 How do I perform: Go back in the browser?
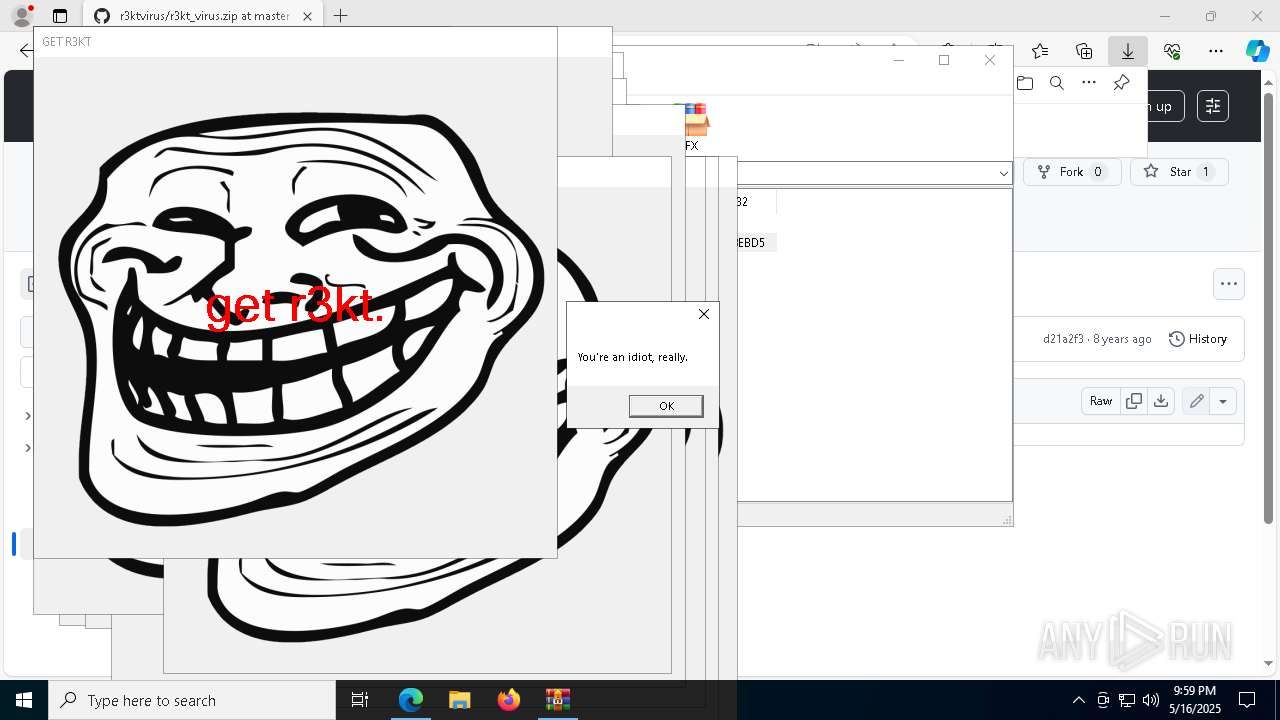coord(25,51)
